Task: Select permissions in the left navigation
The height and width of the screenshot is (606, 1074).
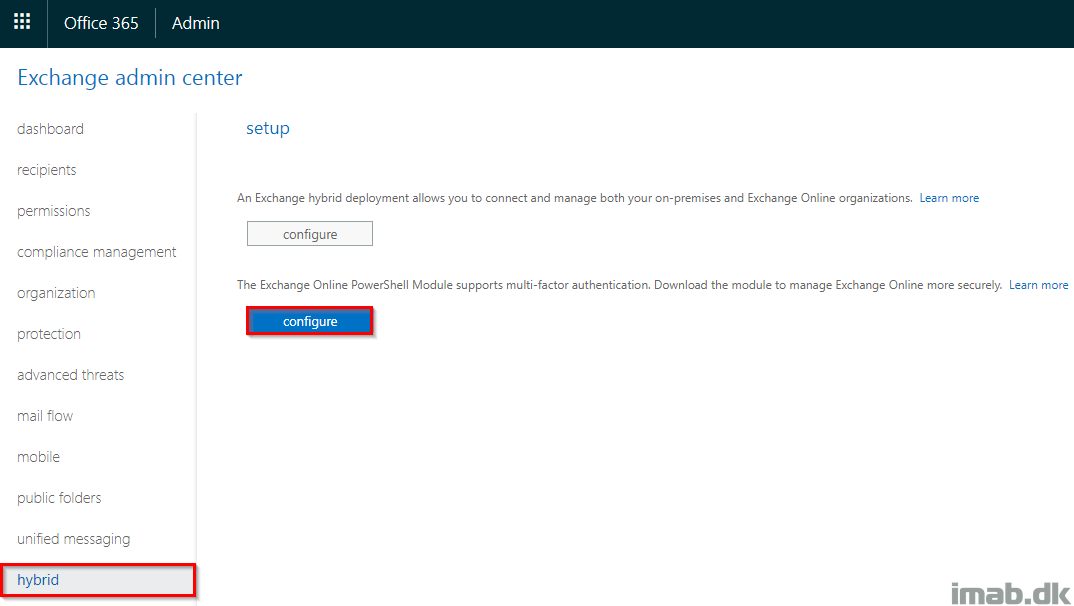Action: (53, 211)
